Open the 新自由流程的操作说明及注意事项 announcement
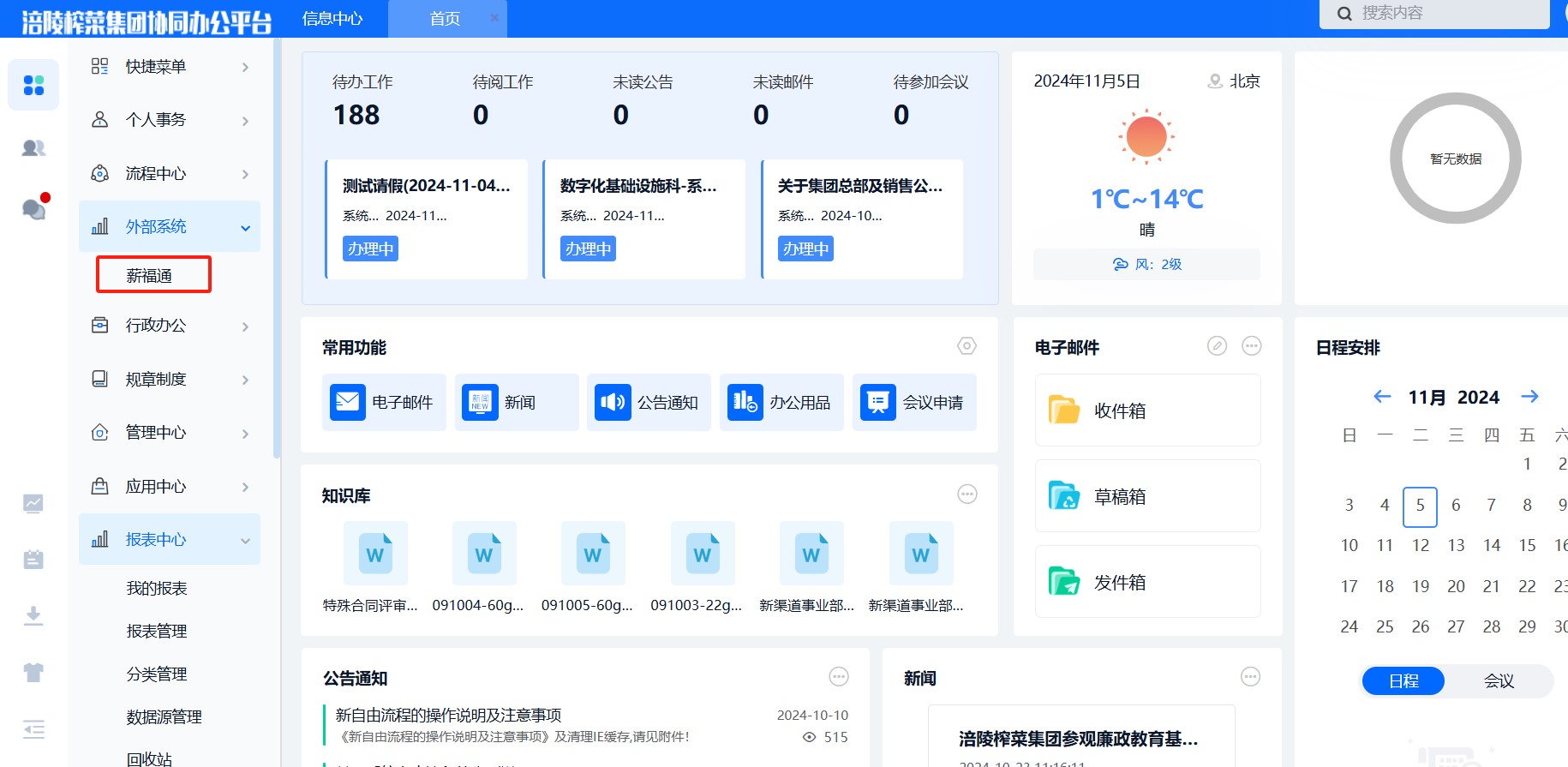 (x=448, y=715)
